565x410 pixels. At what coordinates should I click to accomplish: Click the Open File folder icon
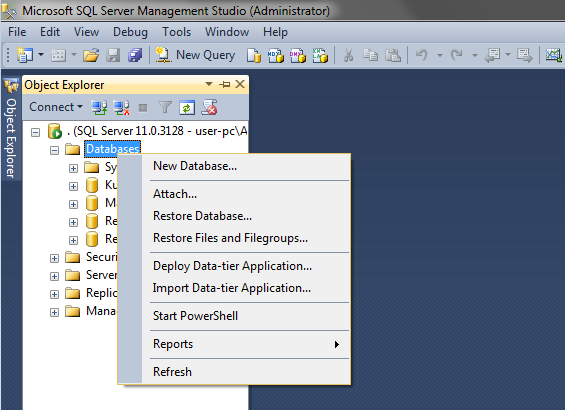91,55
